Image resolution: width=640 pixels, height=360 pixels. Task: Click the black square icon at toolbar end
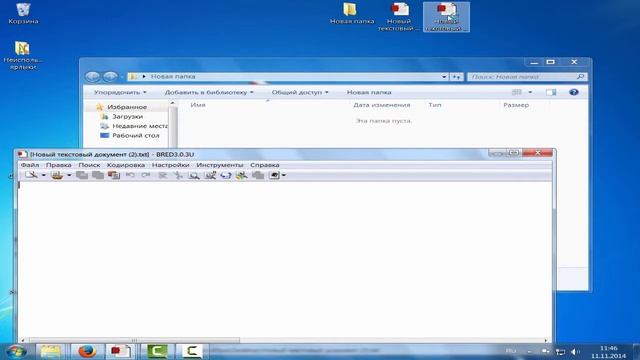[274, 175]
